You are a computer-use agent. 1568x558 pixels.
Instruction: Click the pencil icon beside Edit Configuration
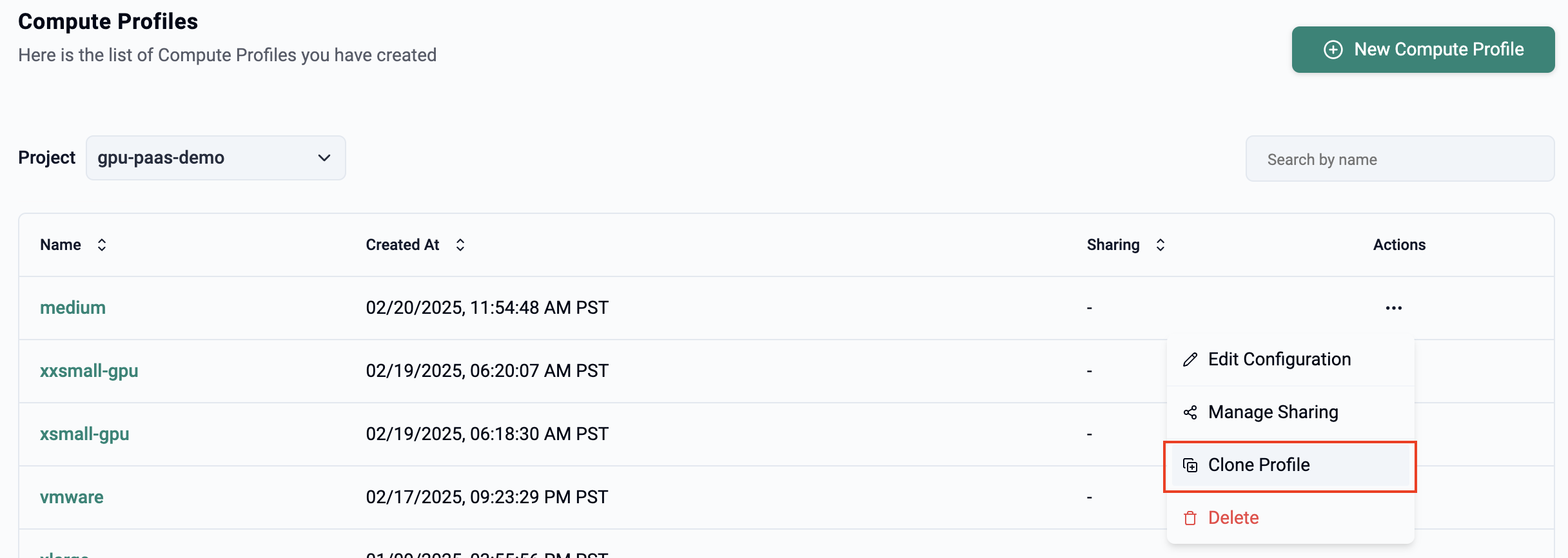[1190, 360]
